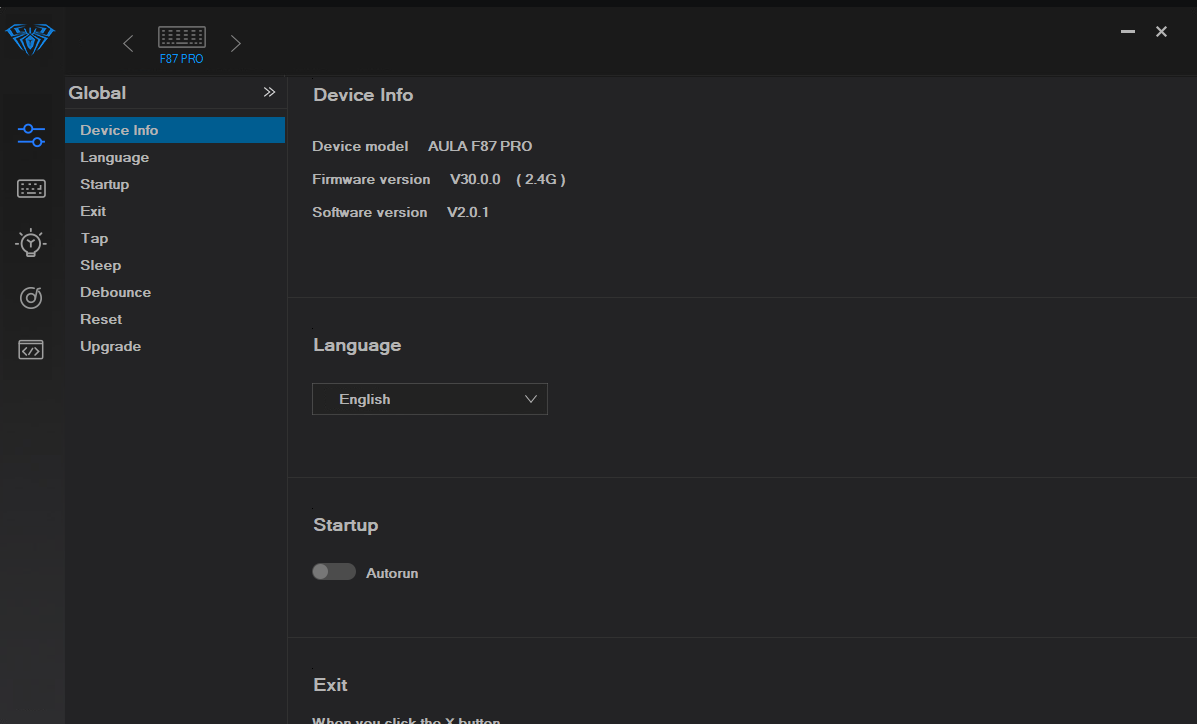Open the keyboard key mapping icon
Image resolution: width=1197 pixels, height=724 pixels.
(x=31, y=189)
